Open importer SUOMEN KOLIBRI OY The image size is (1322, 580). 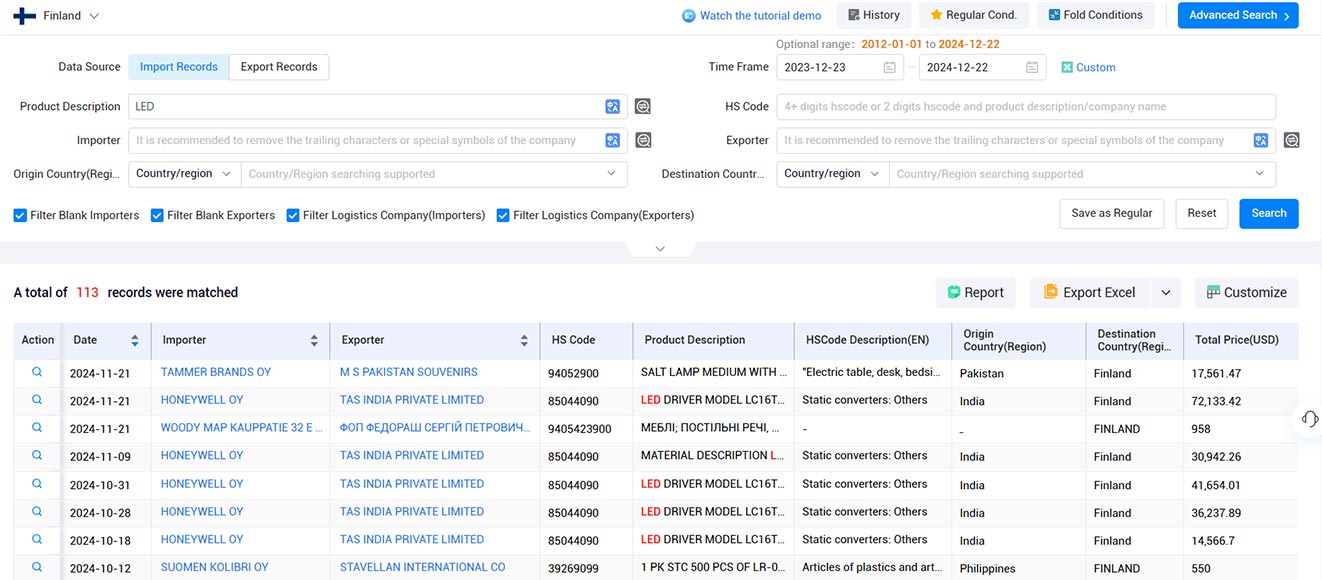pyautogui.click(x=215, y=567)
